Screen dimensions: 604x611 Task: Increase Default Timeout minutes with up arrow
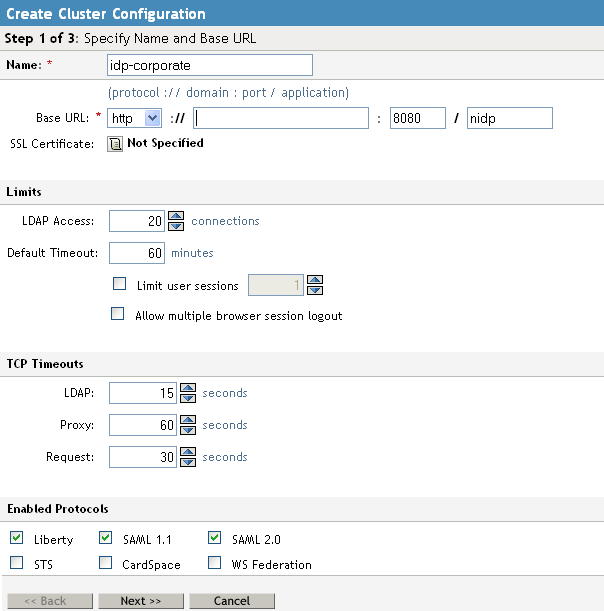[x=175, y=248]
